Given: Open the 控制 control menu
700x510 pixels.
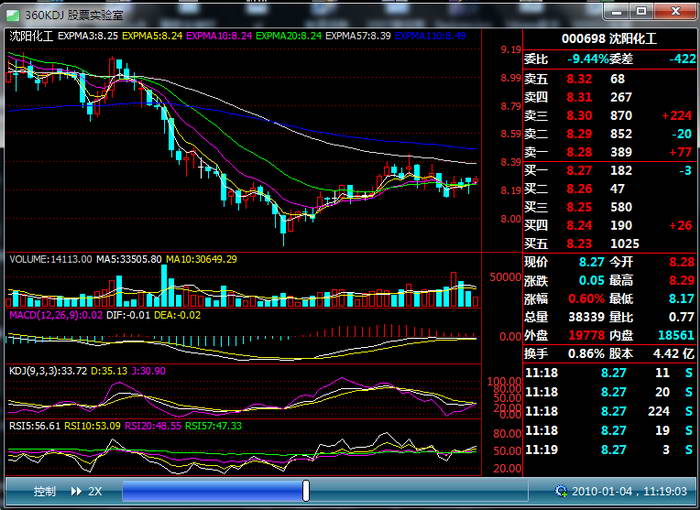Looking at the screenshot, I should click(45, 491).
